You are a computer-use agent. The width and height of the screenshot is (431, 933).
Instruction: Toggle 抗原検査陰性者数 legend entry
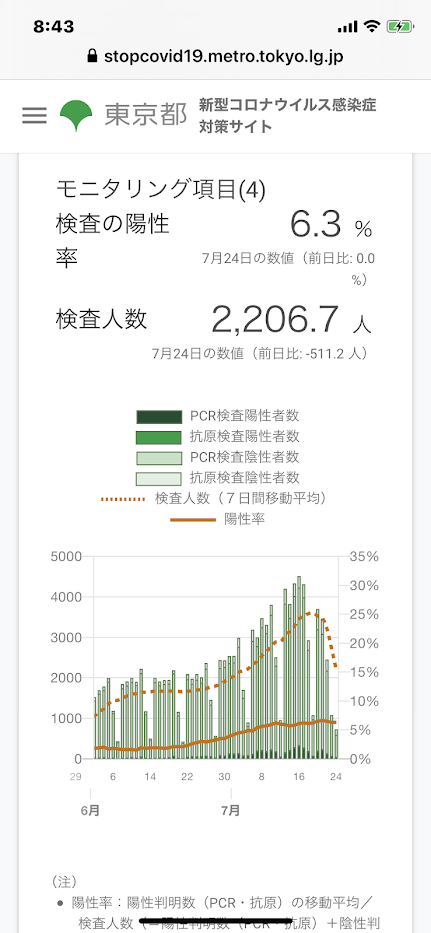(218, 478)
